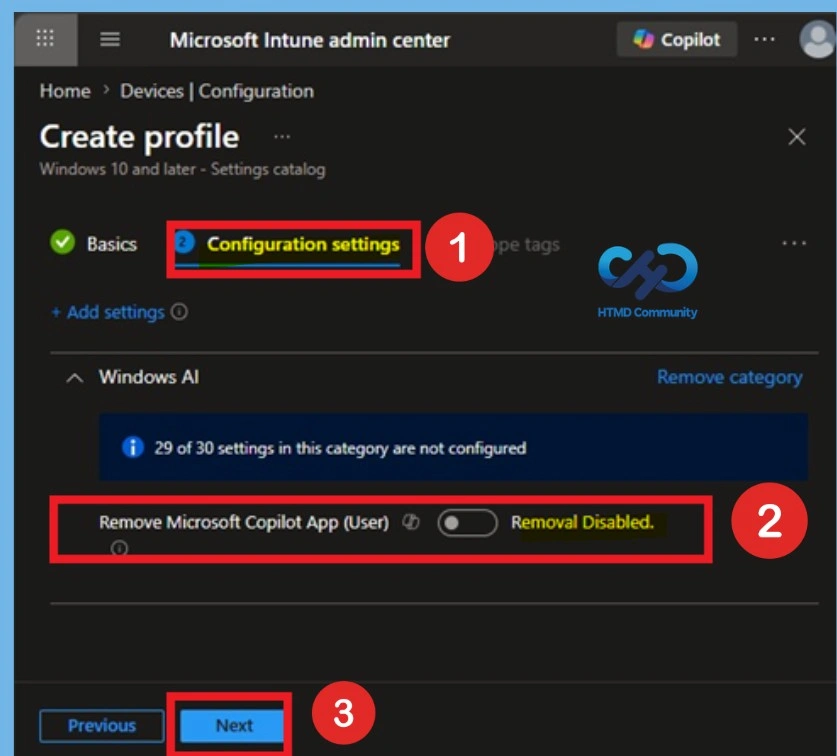The height and width of the screenshot is (756, 837).
Task: Click '29 of 30 settings' message text
Action: coord(340,448)
